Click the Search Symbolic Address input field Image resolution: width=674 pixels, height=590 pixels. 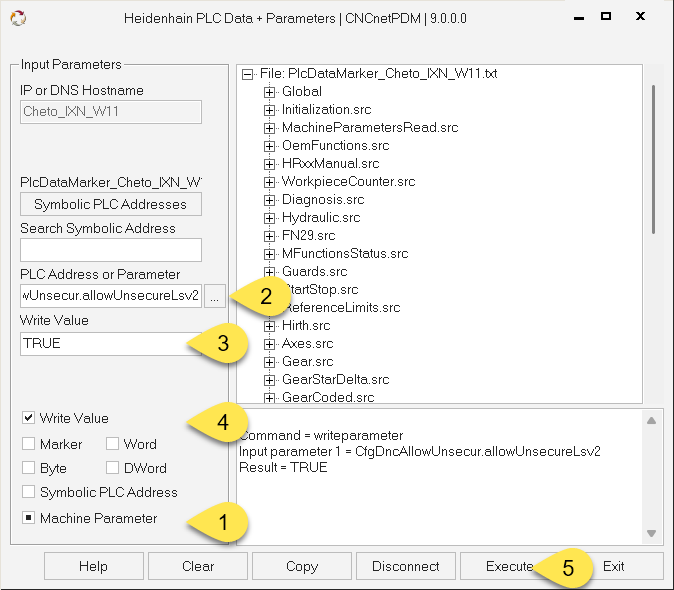tap(110, 250)
